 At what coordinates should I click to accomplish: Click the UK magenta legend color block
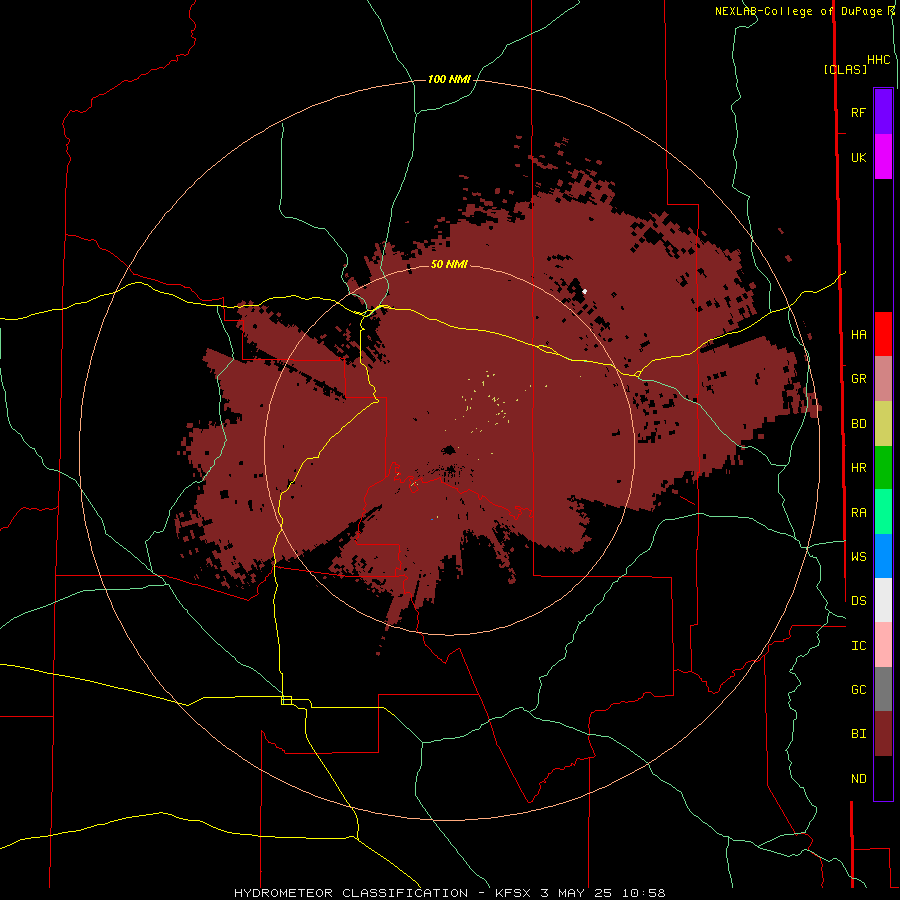pyautogui.click(x=883, y=157)
